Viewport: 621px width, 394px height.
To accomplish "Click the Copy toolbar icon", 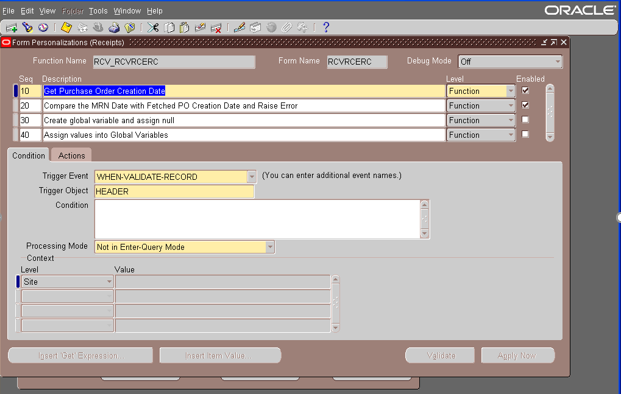I will pos(169,27).
